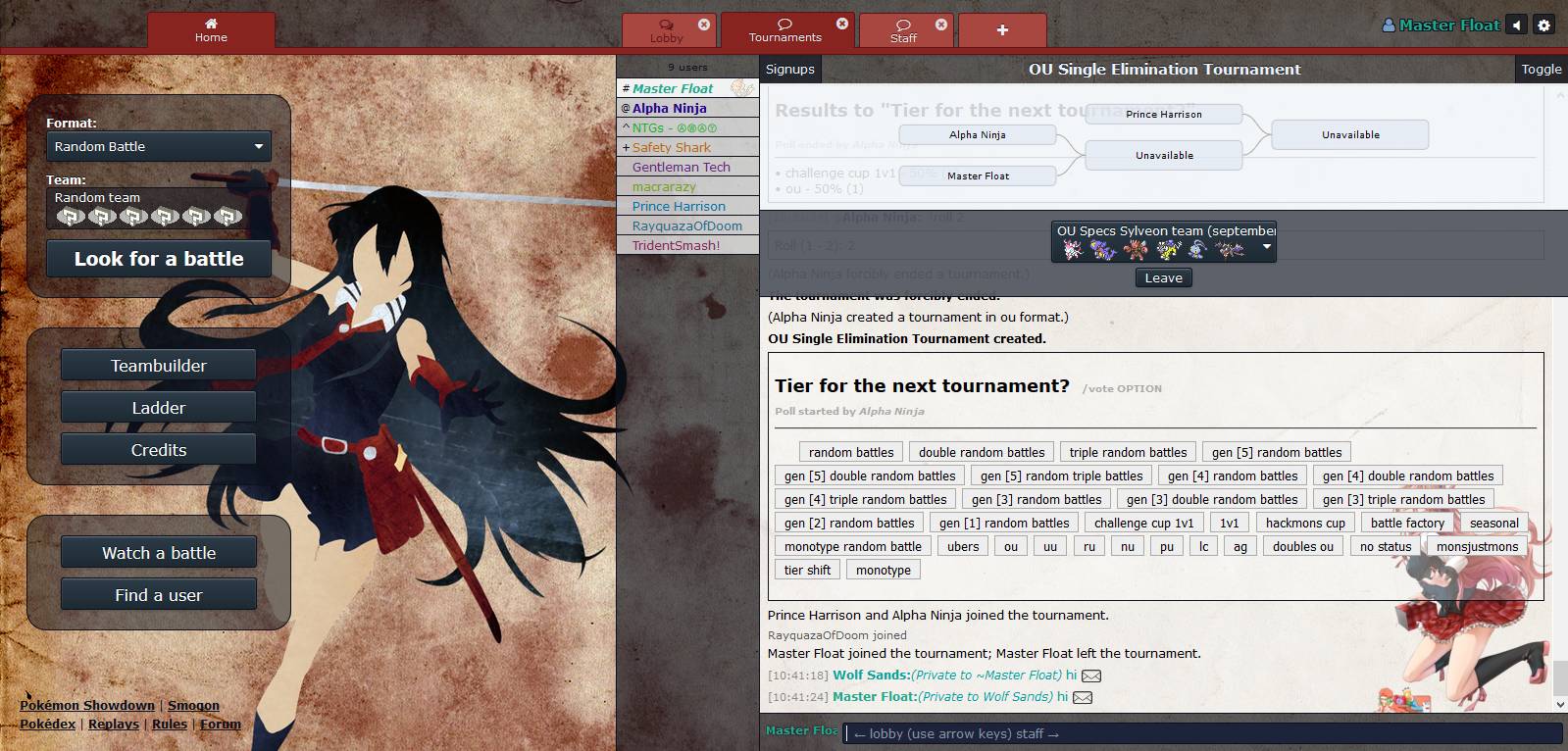View the Credits
Screen dimensions: 1568x751
[159, 450]
